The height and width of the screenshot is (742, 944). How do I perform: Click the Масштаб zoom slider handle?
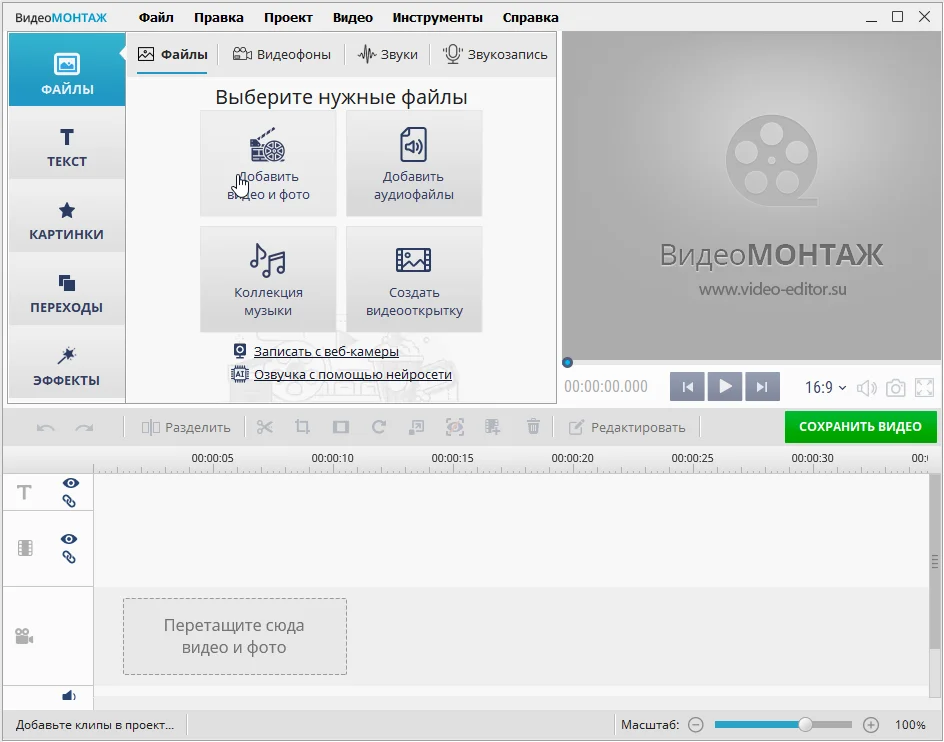click(805, 724)
